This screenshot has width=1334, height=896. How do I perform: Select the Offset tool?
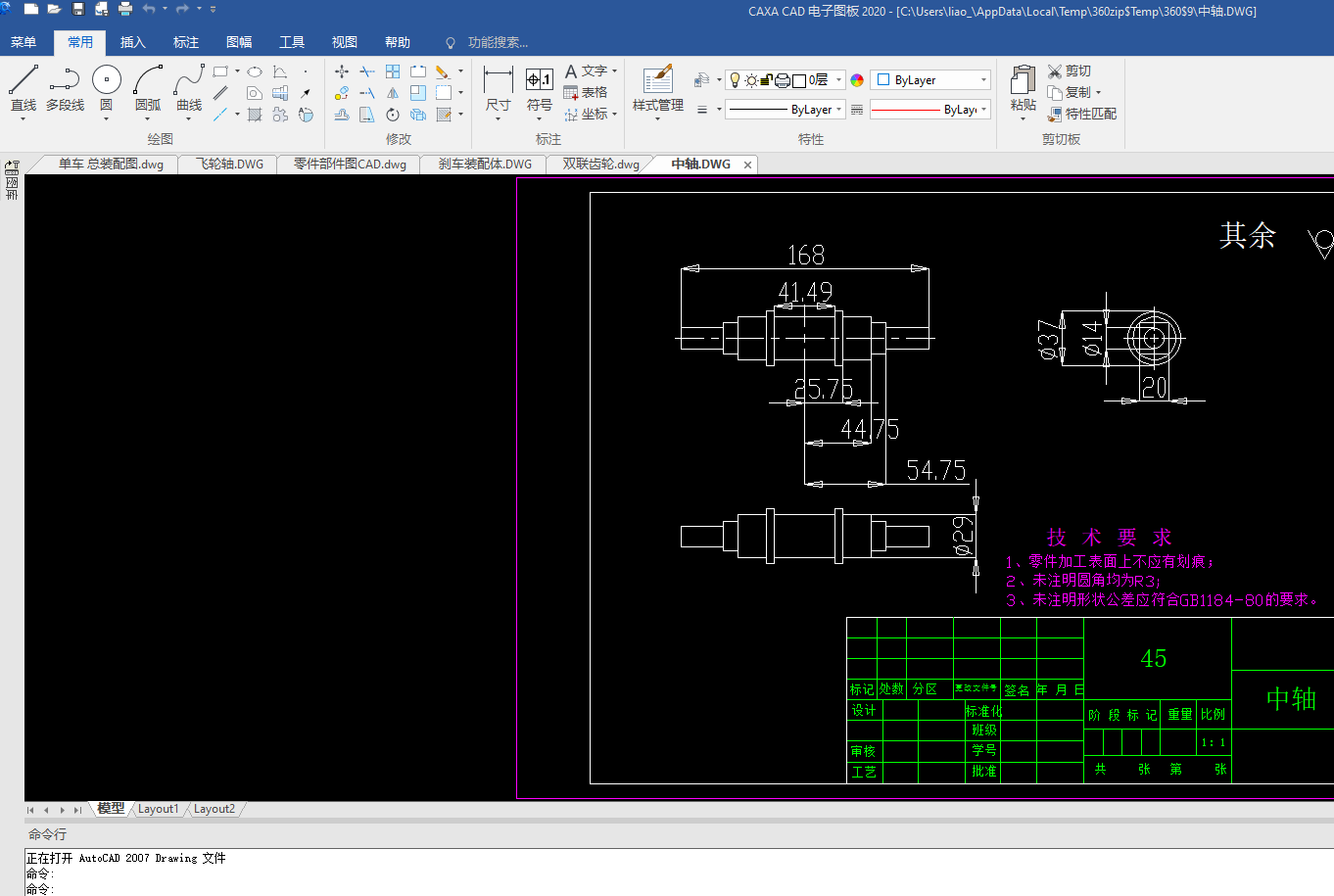click(342, 115)
